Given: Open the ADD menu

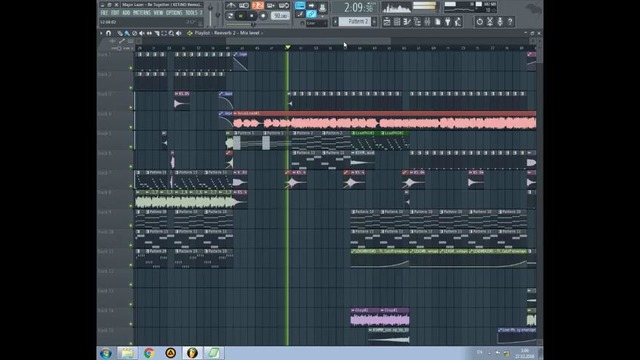Looking at the screenshot, I should coord(126,13).
